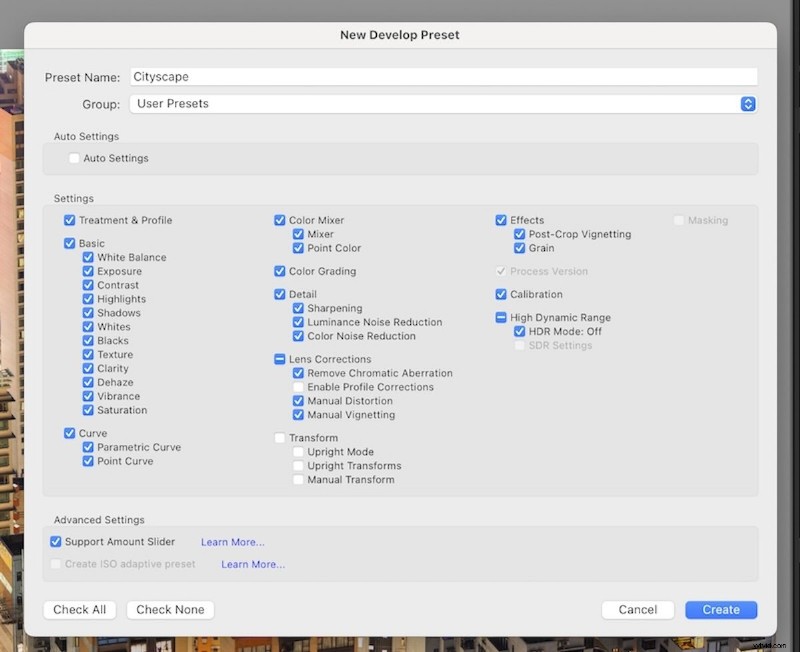Click the Check None button
Image resolution: width=800 pixels, height=652 pixels.
(x=169, y=609)
